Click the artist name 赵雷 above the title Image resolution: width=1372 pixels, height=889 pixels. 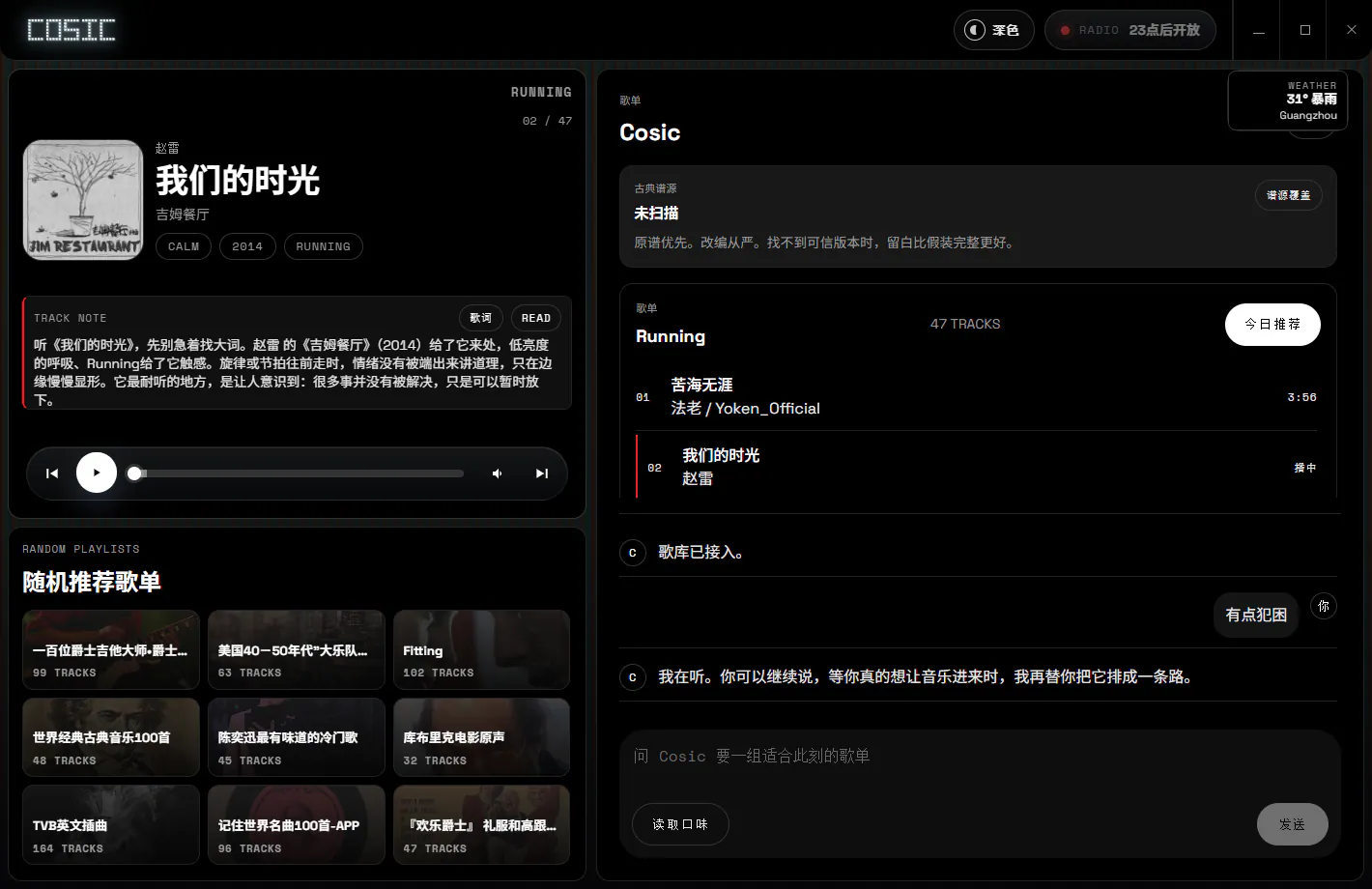[167, 148]
